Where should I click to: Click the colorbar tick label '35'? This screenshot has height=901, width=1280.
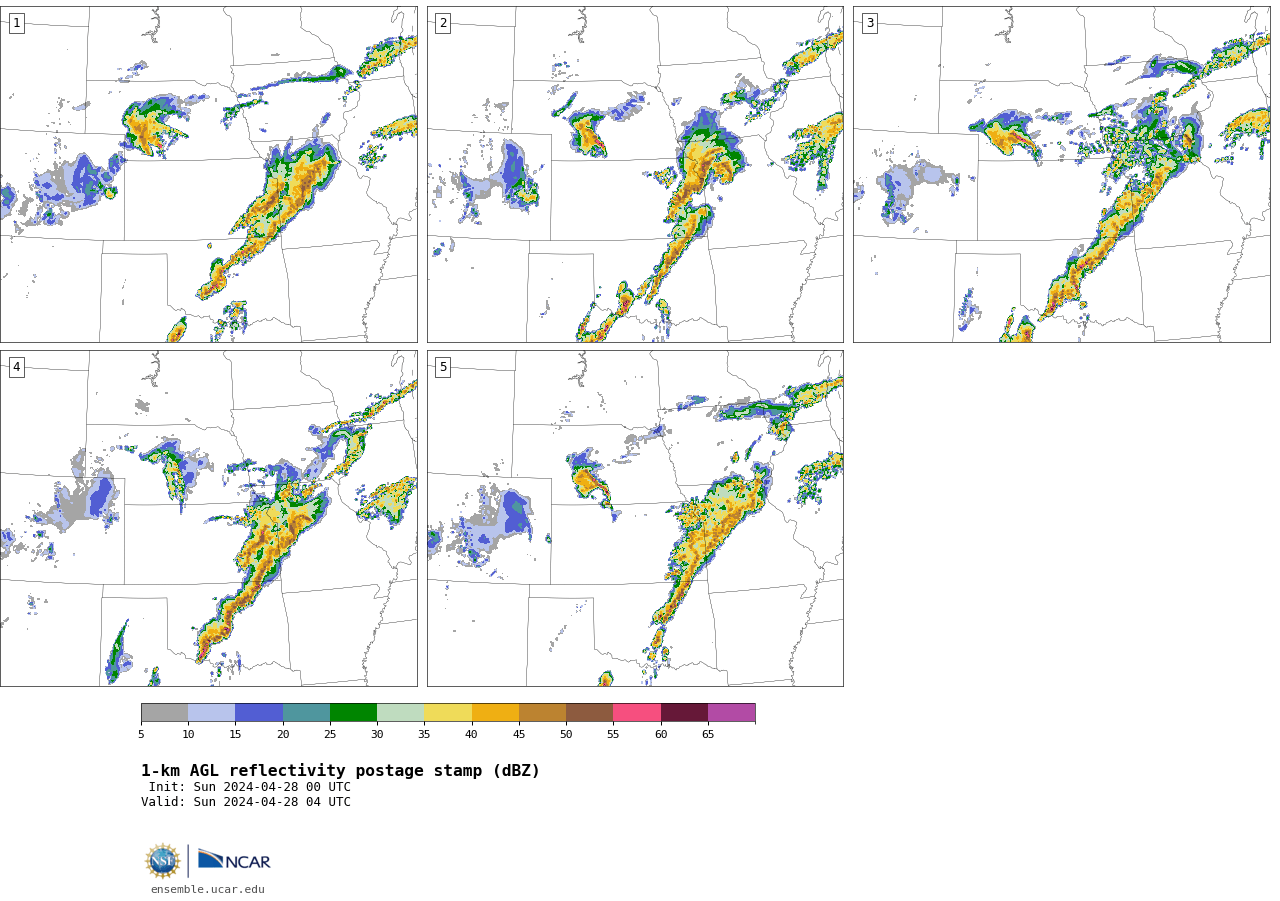tap(424, 735)
